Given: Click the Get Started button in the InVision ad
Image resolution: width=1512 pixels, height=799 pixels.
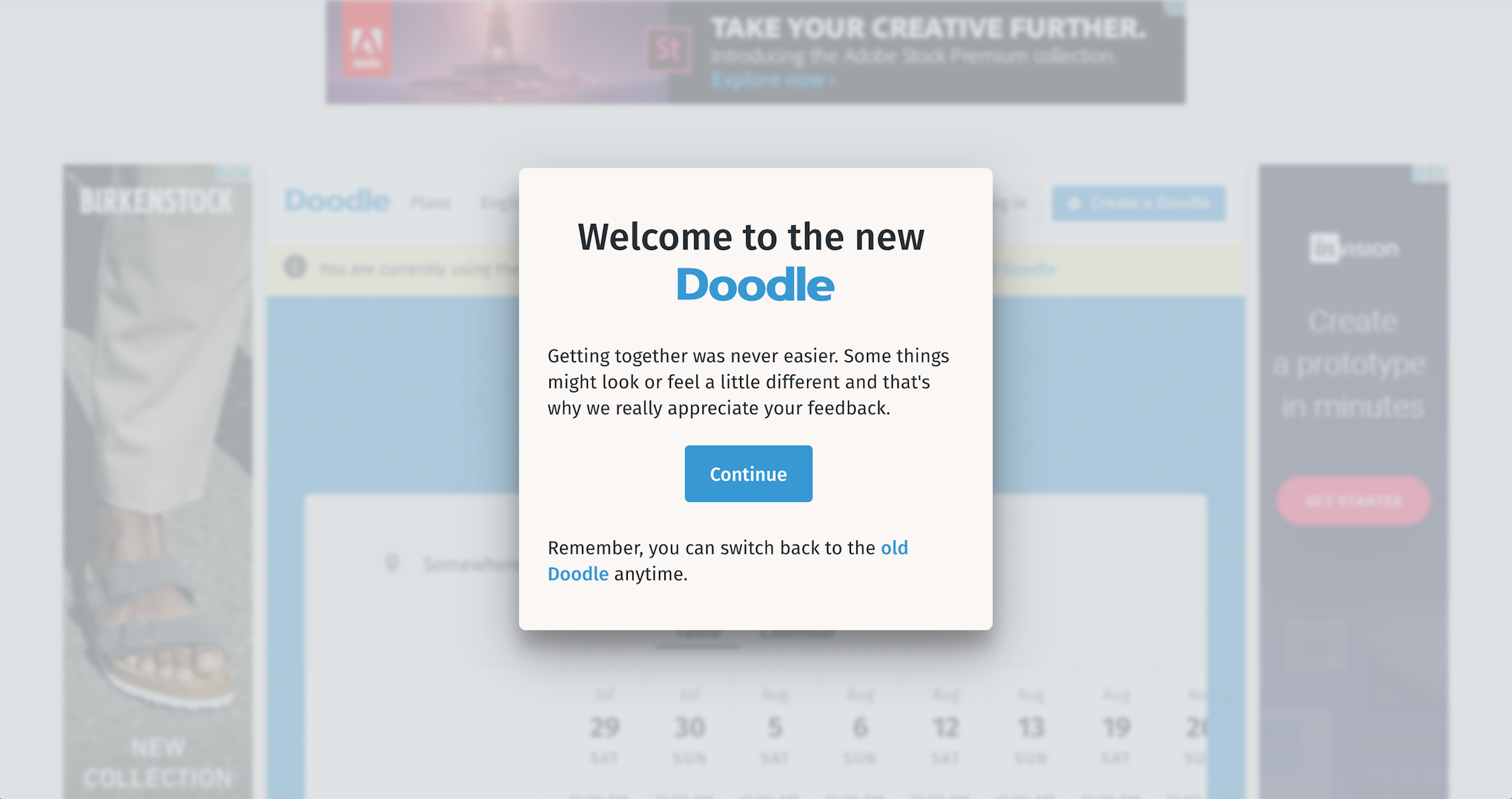Looking at the screenshot, I should [x=1353, y=501].
